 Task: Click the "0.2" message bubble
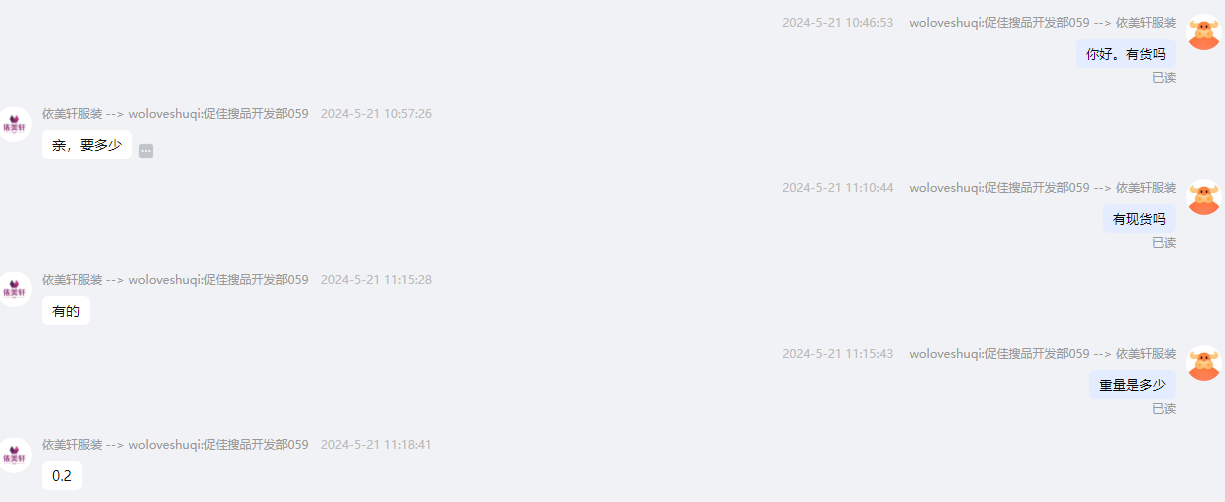point(62,476)
